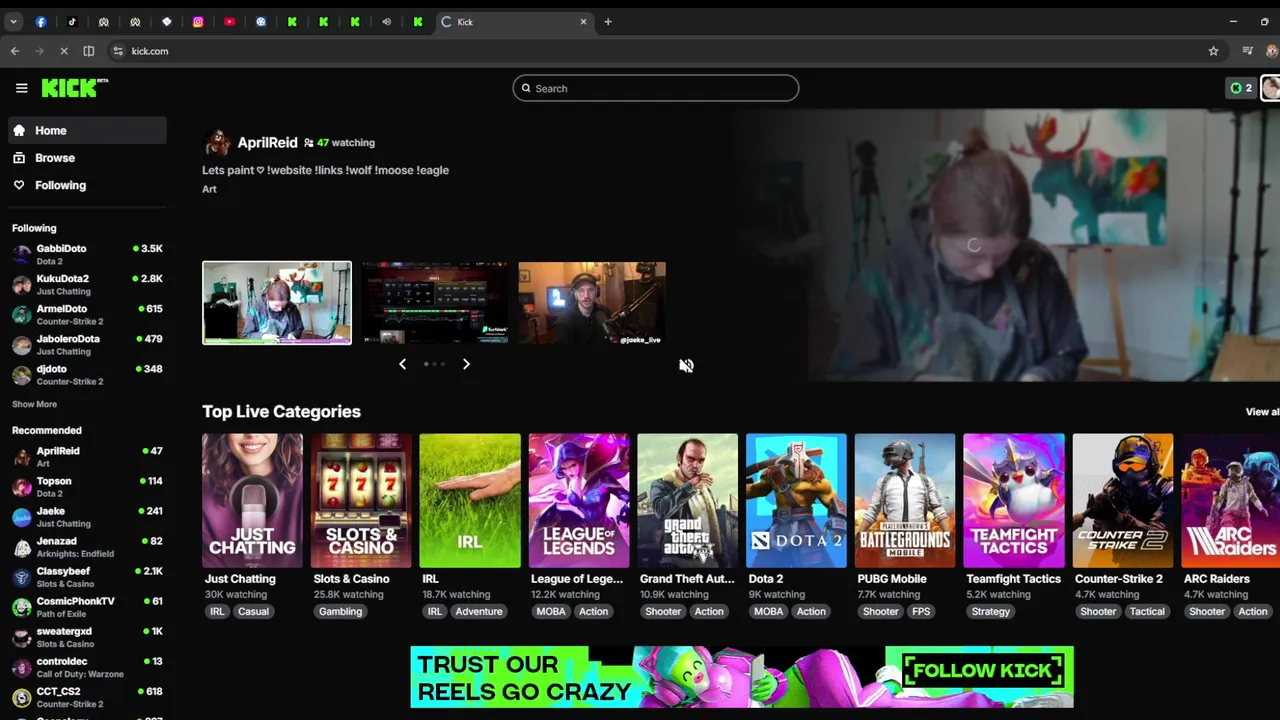Focus the Kick search field
The width and height of the screenshot is (1280, 720).
pyautogui.click(x=656, y=88)
